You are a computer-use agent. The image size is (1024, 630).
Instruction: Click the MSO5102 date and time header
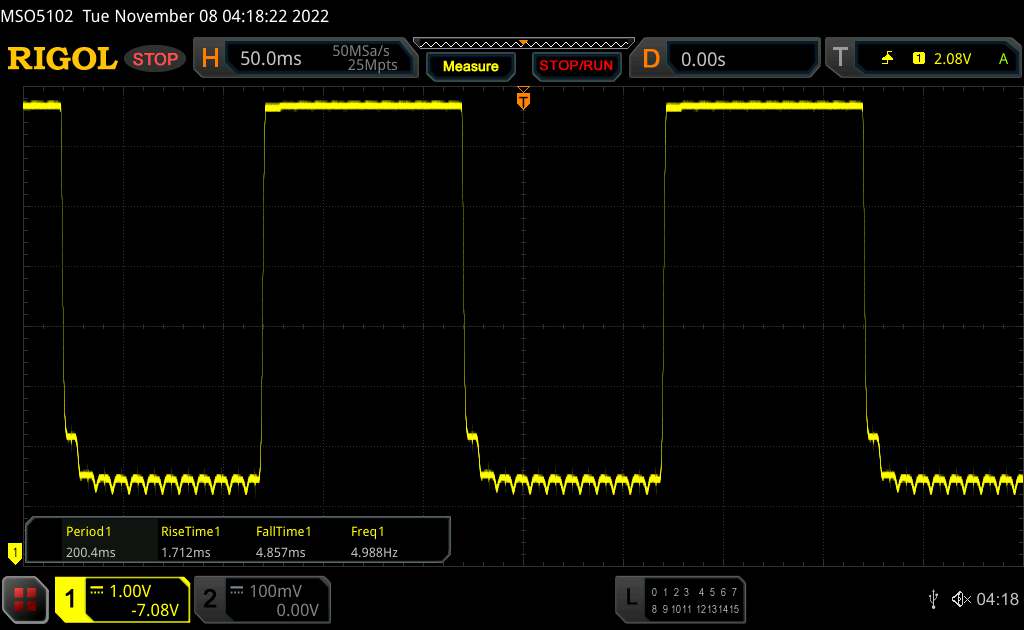tap(165, 16)
